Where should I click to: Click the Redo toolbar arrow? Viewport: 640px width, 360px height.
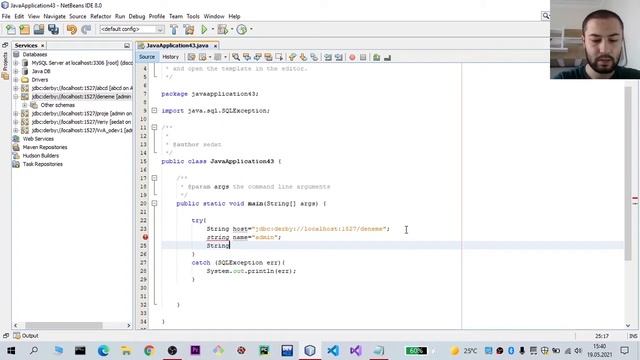point(86,29)
